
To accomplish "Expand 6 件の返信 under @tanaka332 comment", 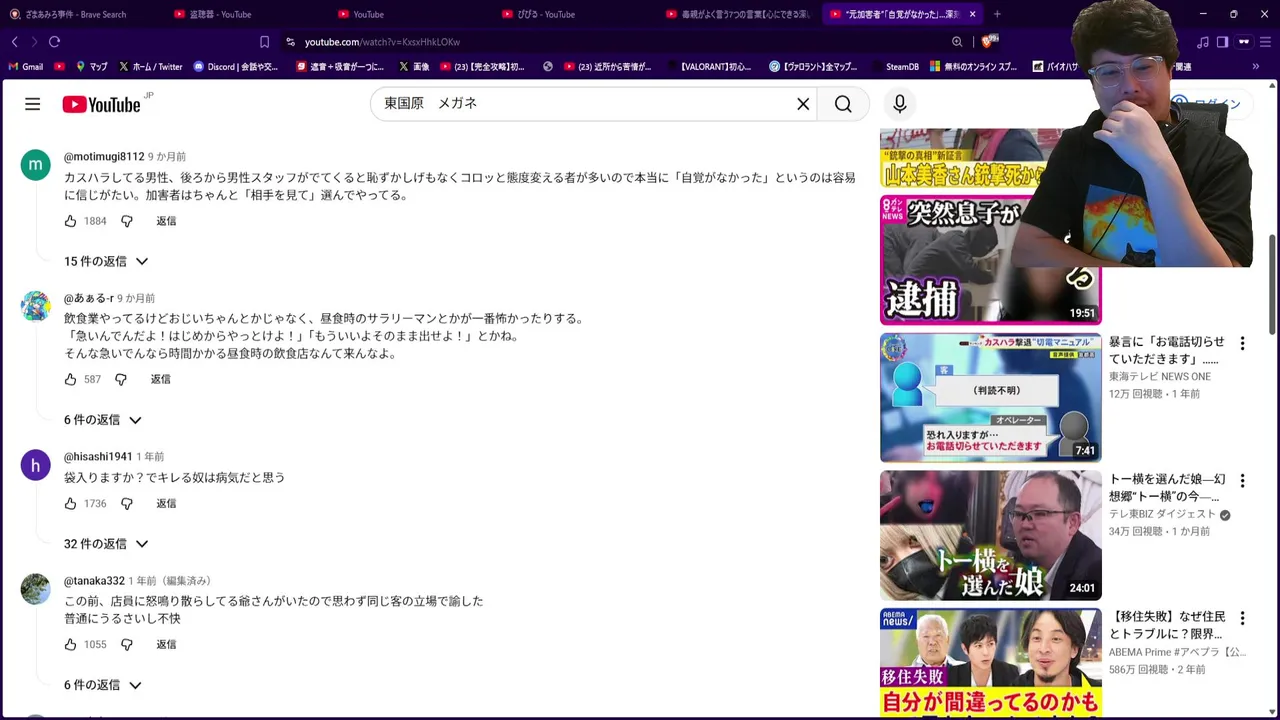I will [x=103, y=685].
